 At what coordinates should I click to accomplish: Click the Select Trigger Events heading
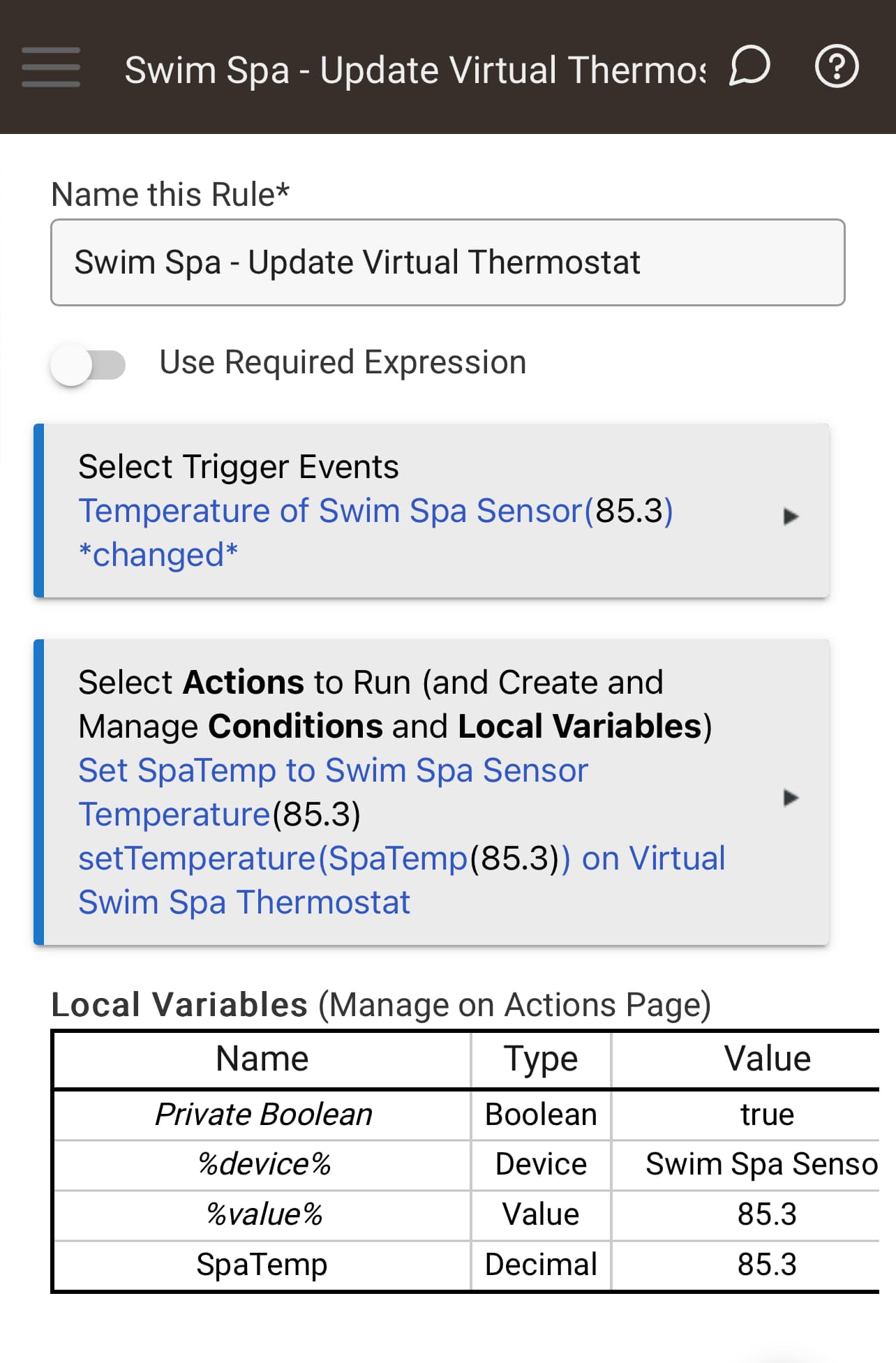coord(238,467)
